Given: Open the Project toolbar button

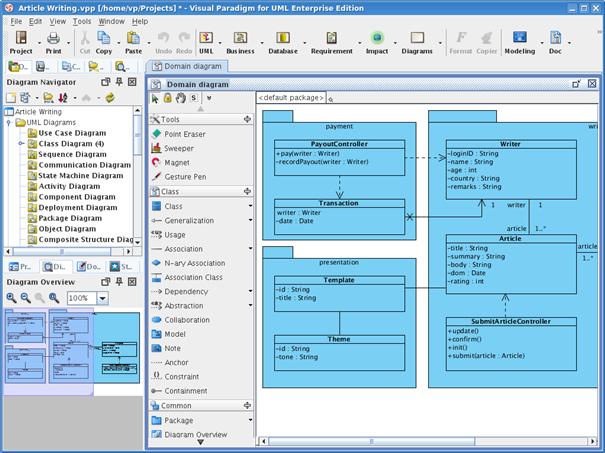Looking at the screenshot, I should 21,42.
